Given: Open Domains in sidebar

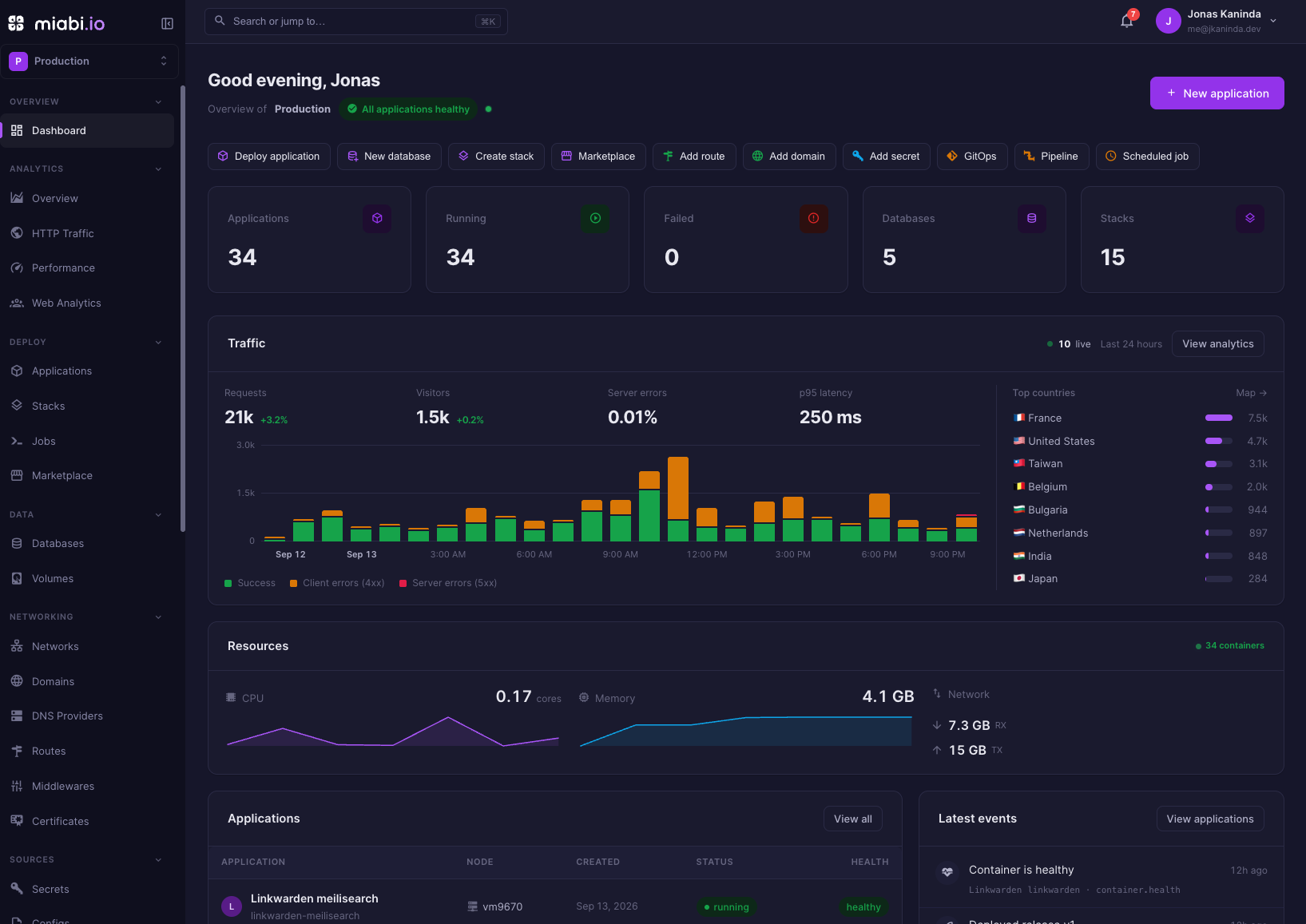Looking at the screenshot, I should [x=88, y=682].
